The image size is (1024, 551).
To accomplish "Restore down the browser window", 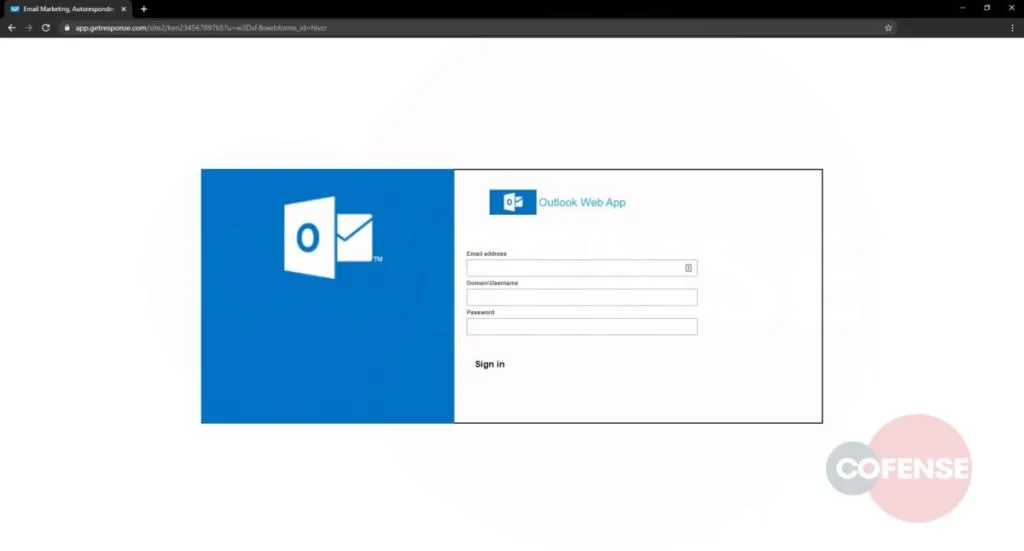I will coord(987,8).
